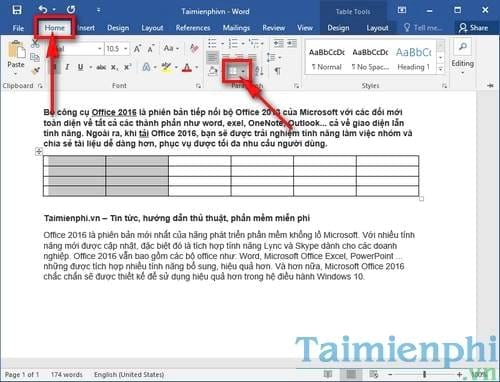This screenshot has height=382, width=500.
Task: Undo the last action
Action: coord(43,10)
